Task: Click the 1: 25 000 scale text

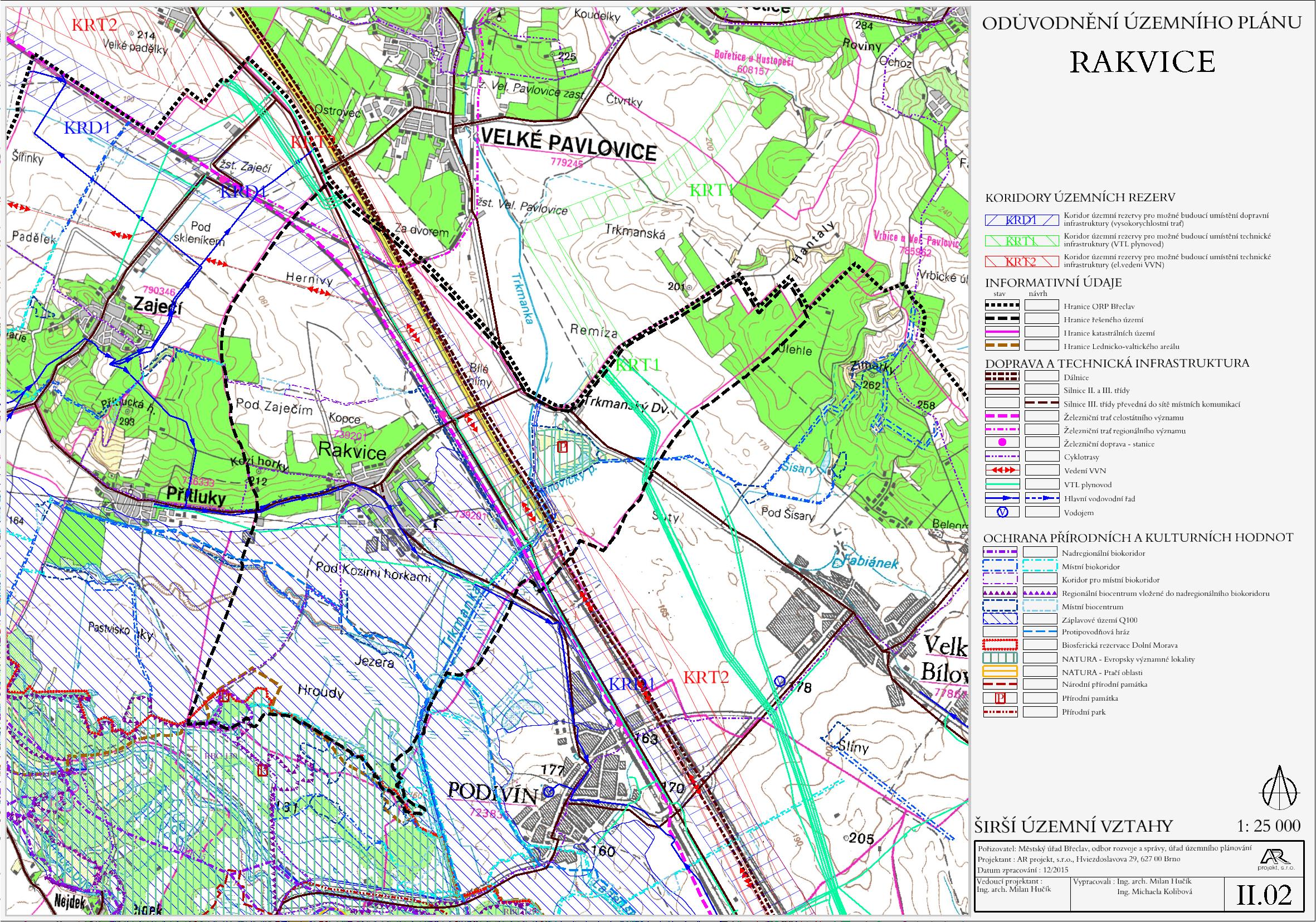Action: click(1268, 826)
